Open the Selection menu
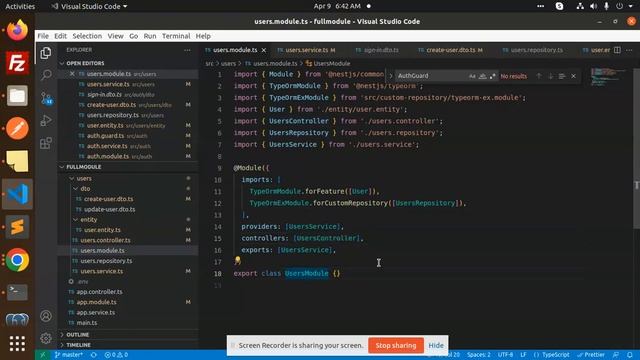This screenshot has height=360, width=640. click(x=87, y=36)
